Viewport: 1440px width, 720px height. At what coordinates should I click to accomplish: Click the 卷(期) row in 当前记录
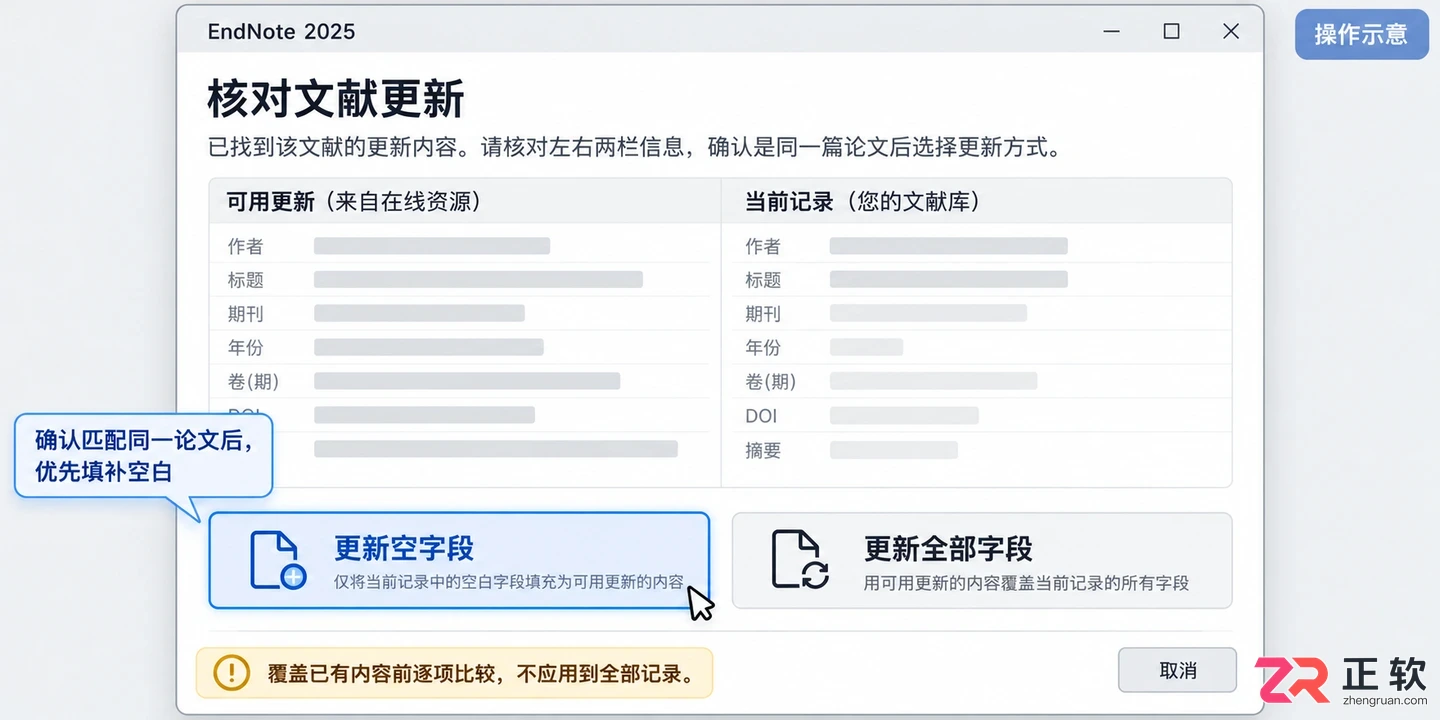click(x=978, y=381)
